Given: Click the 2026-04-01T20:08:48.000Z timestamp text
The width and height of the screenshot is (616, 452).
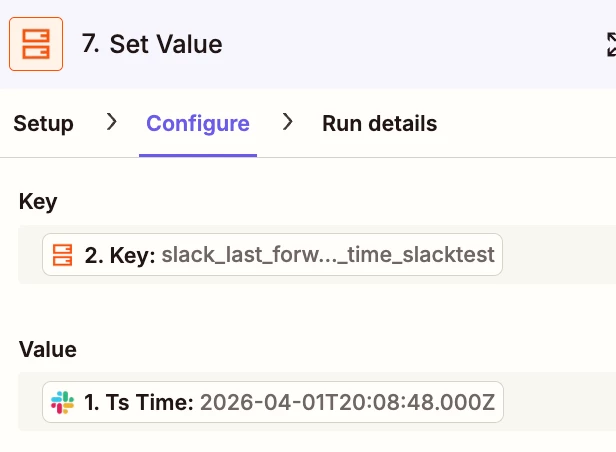Looking at the screenshot, I should [x=347, y=403].
